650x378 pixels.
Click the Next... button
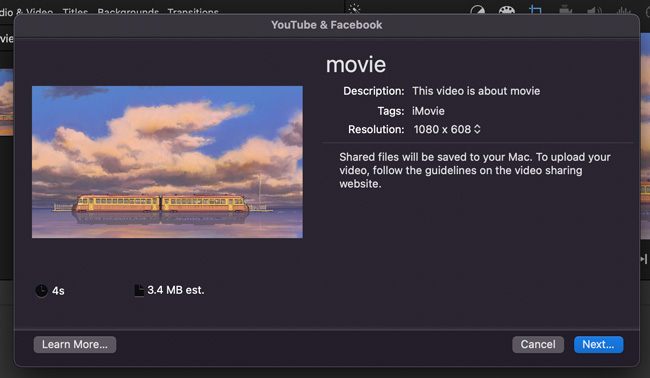[x=598, y=344]
